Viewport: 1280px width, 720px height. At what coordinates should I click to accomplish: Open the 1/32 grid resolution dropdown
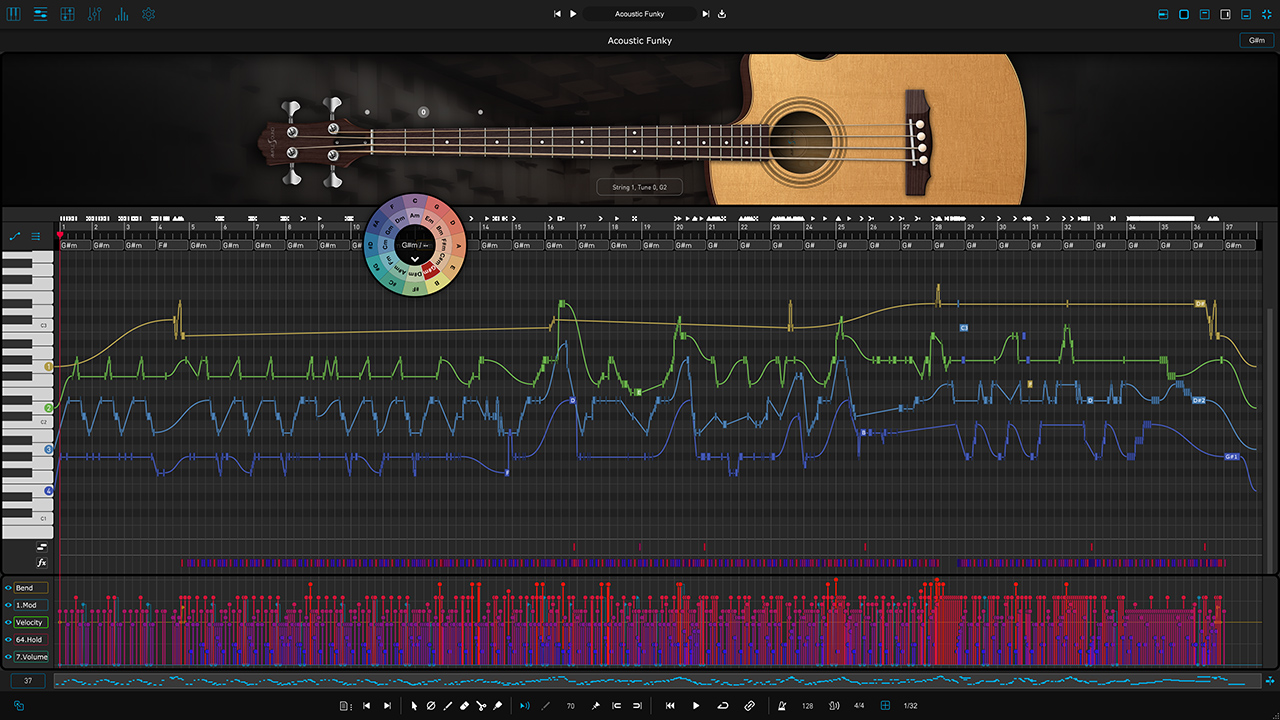(x=910, y=705)
